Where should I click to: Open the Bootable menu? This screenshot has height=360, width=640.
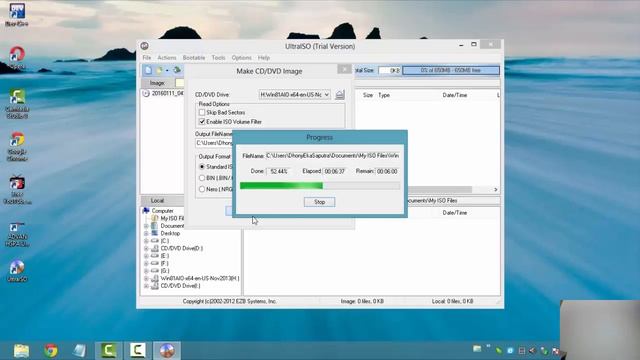[x=194, y=58]
